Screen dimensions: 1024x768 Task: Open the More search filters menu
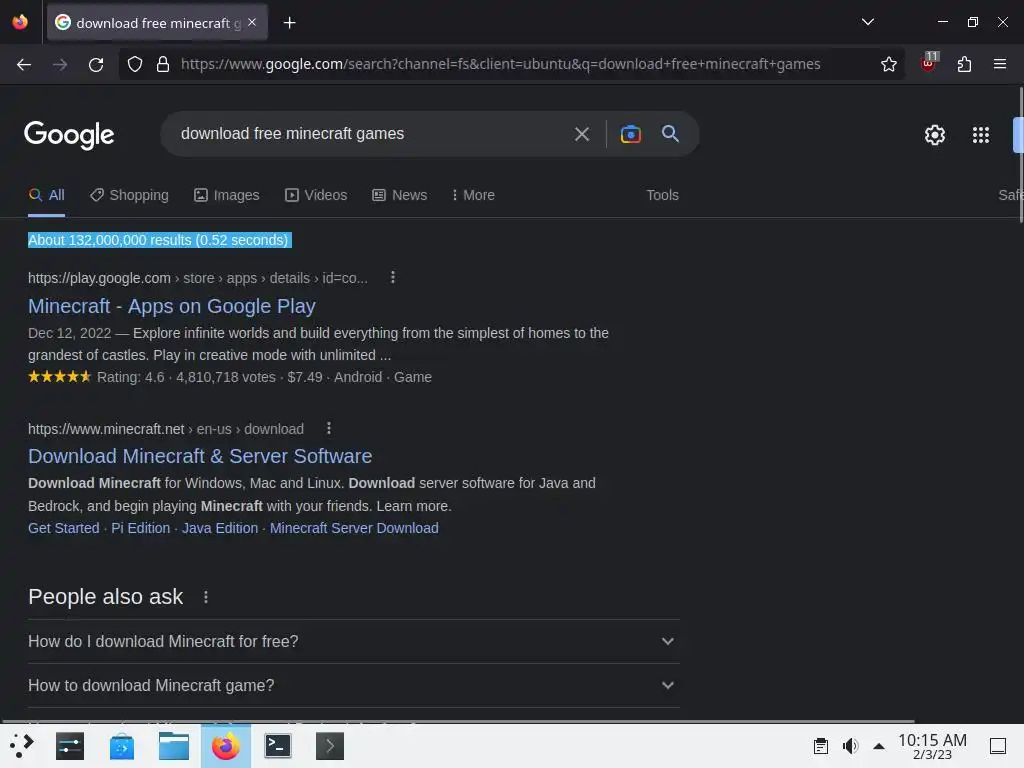click(473, 195)
